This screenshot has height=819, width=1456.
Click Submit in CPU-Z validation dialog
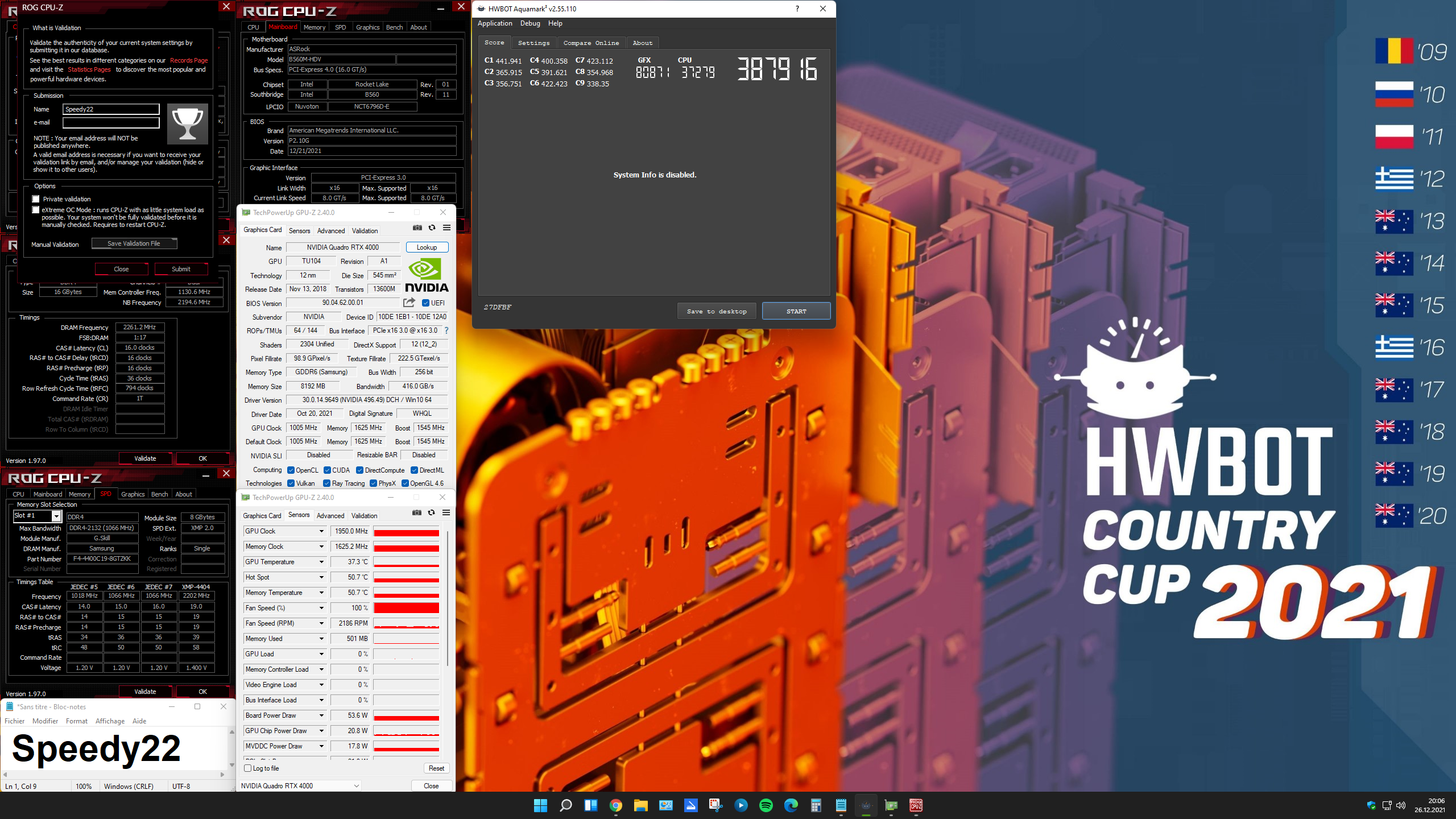click(x=181, y=269)
